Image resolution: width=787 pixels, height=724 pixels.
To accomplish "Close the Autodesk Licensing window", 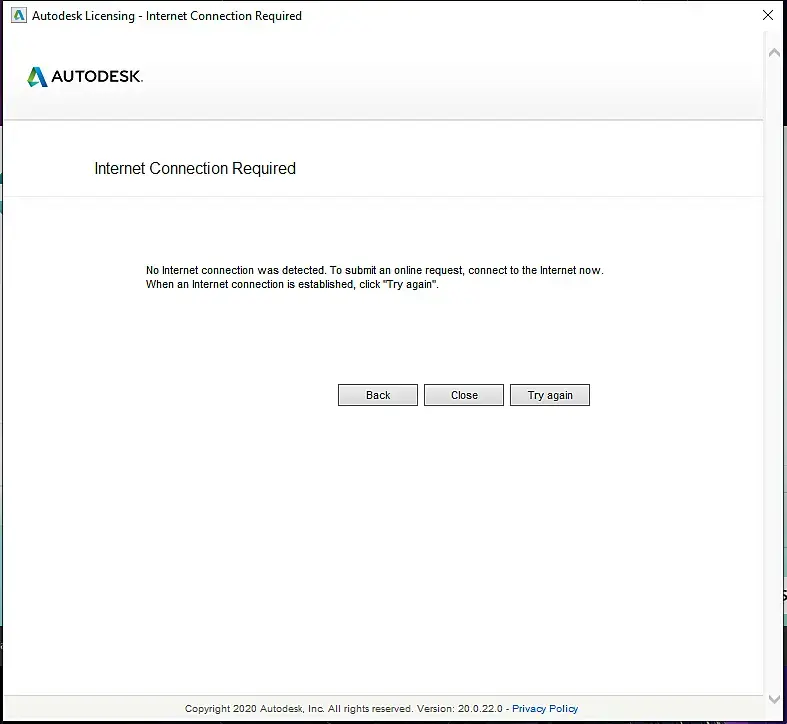I will point(767,15).
